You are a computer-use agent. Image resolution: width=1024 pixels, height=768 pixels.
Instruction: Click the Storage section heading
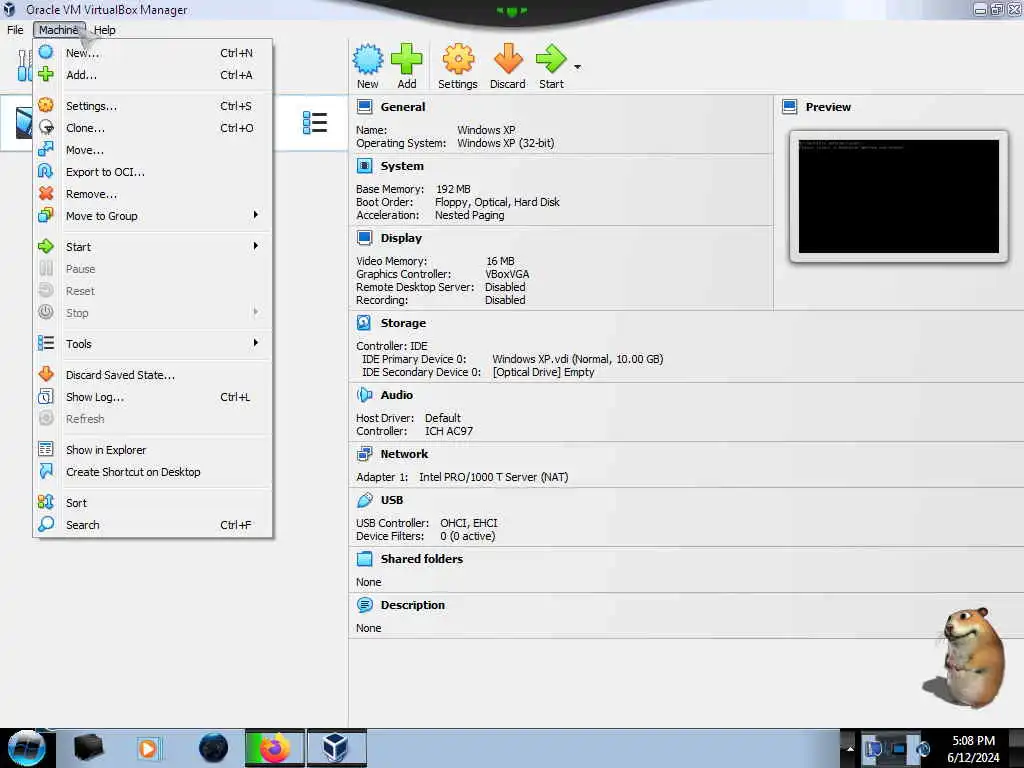(403, 323)
